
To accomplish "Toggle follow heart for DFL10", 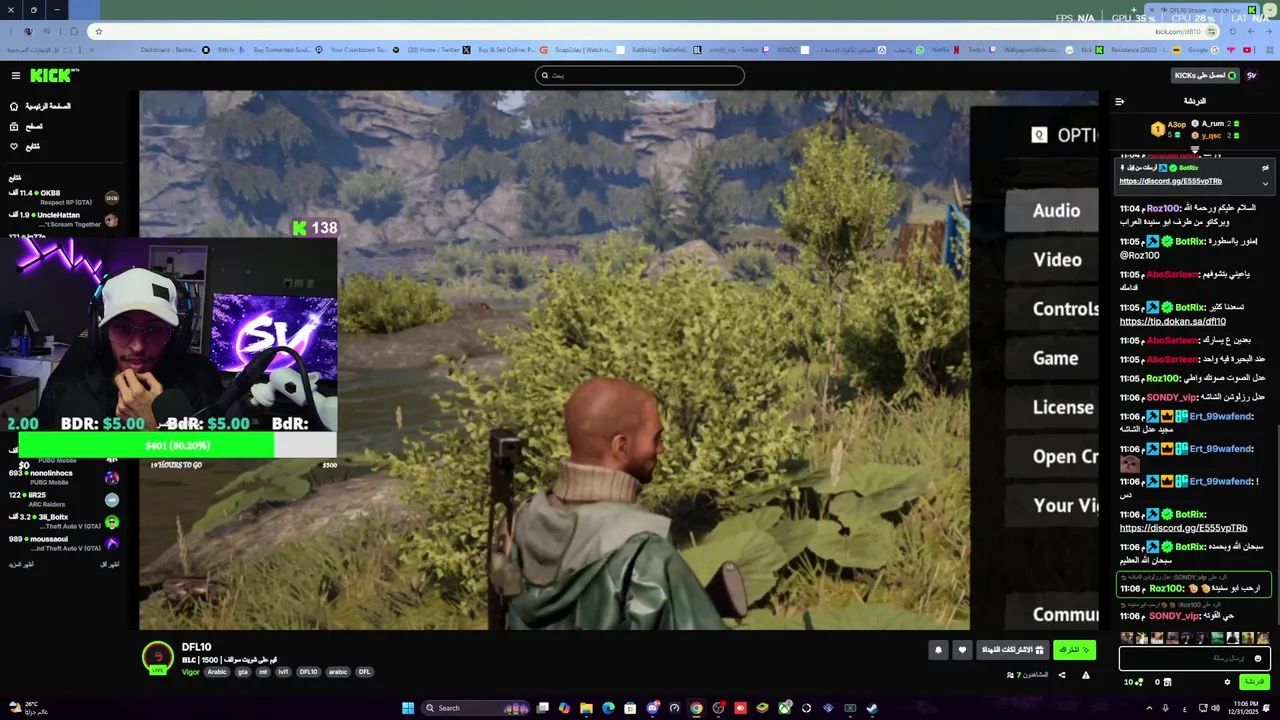I will pos(962,650).
